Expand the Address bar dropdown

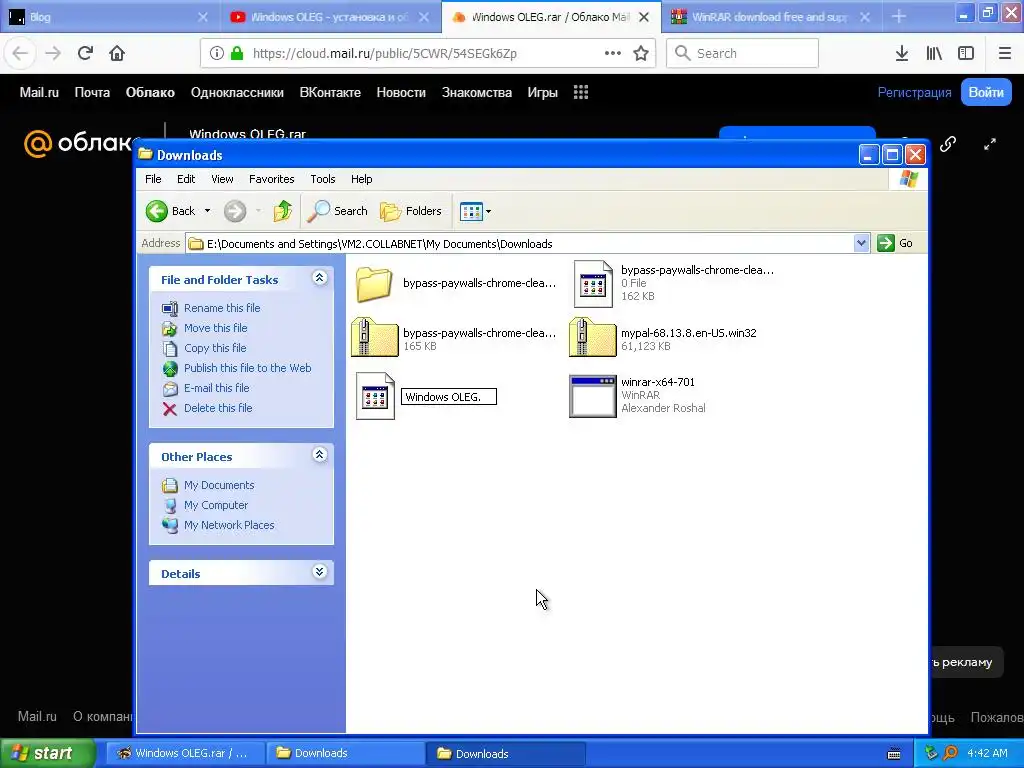[x=861, y=244]
